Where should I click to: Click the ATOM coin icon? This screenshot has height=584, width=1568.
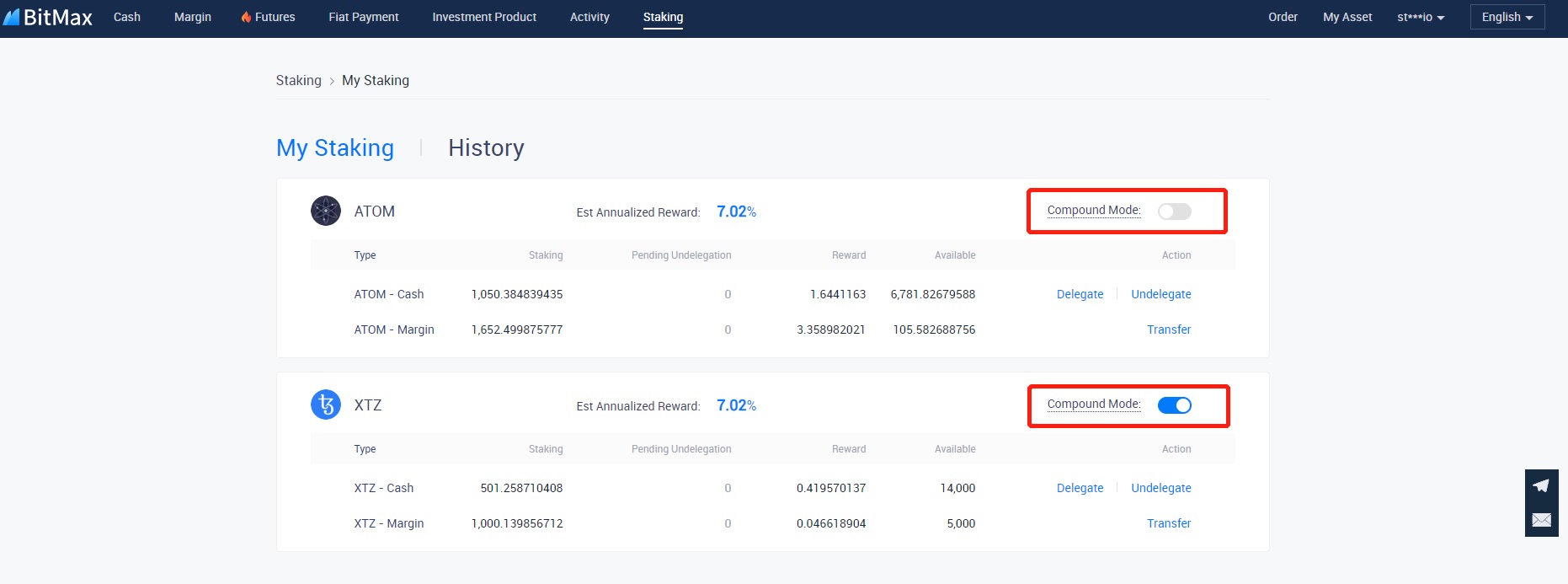coord(326,211)
